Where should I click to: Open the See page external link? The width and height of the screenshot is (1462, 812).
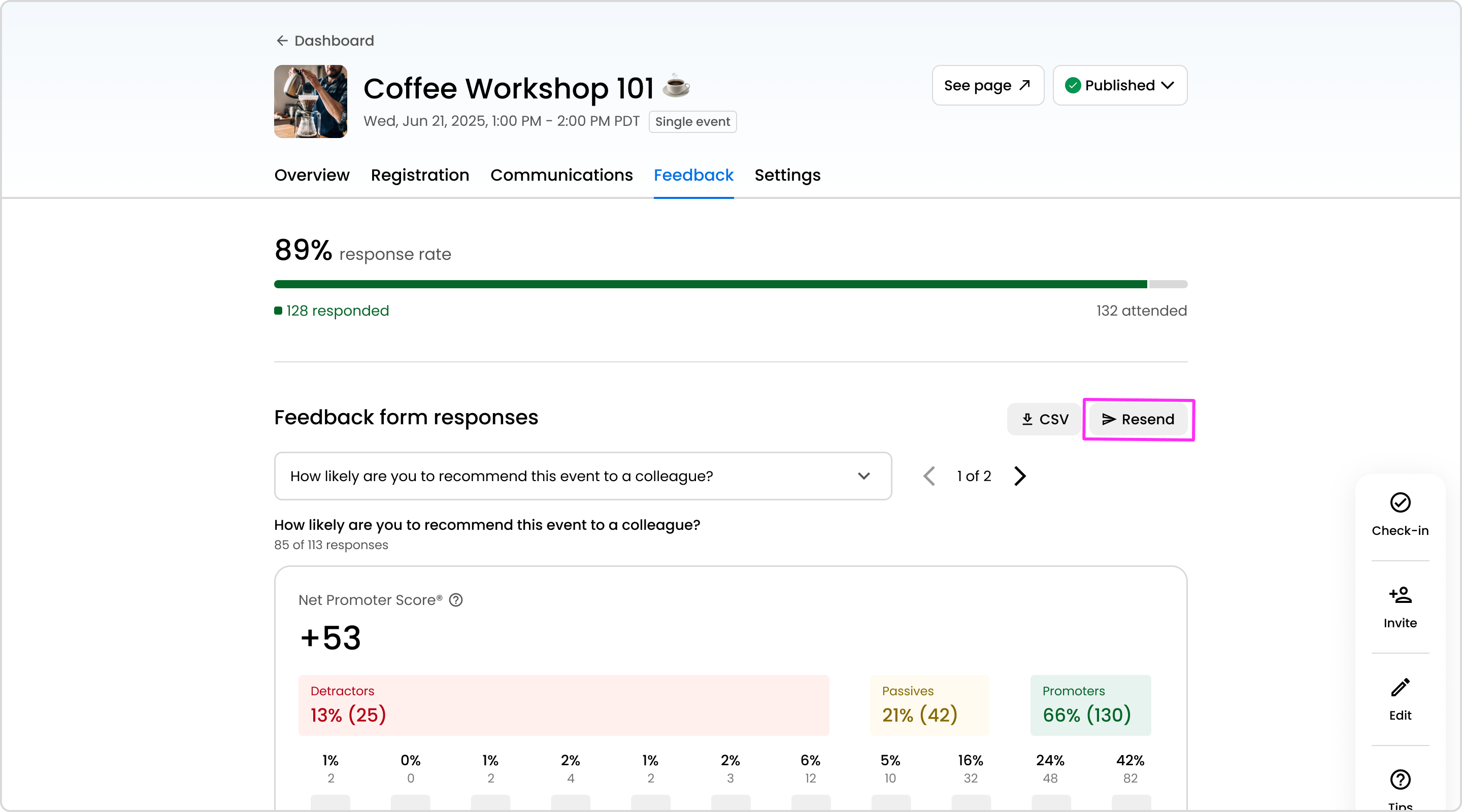(x=987, y=86)
